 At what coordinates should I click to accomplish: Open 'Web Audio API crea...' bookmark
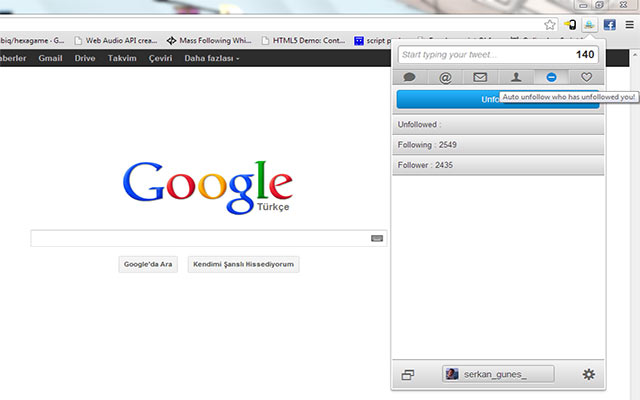116,40
